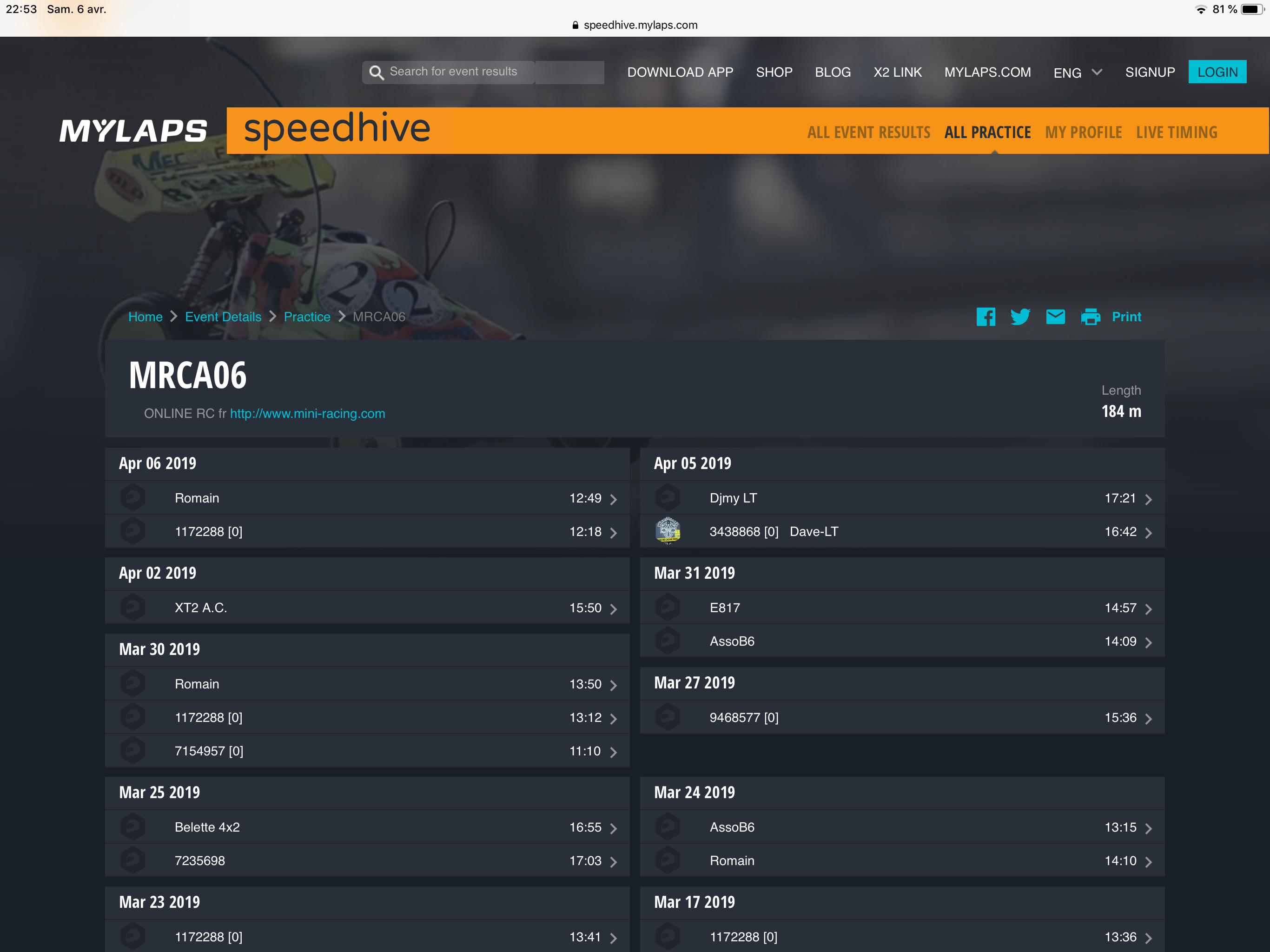Select ALL PRACTICE tab
The height and width of the screenshot is (952, 1270).
(987, 132)
